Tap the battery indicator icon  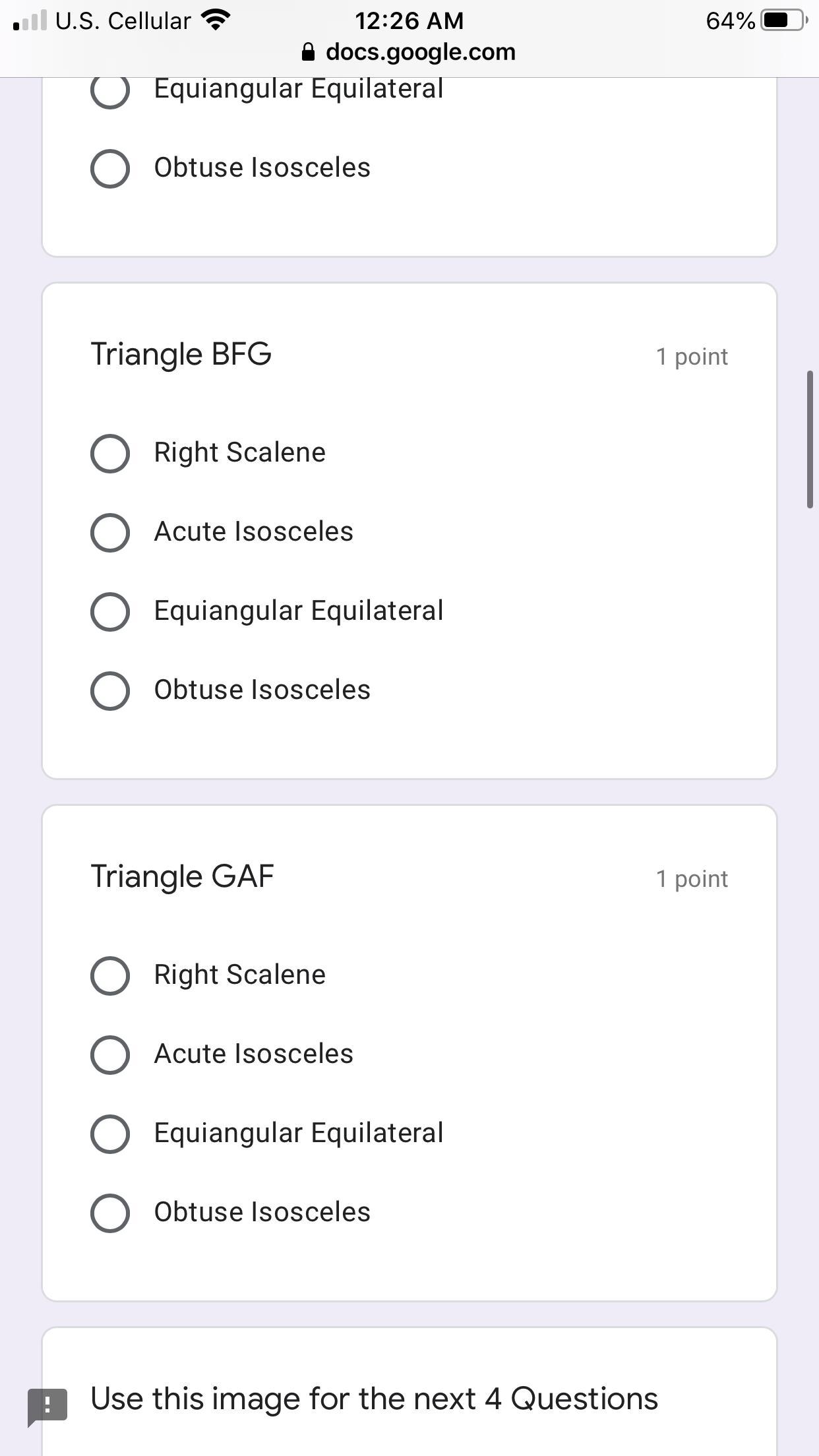click(783, 20)
